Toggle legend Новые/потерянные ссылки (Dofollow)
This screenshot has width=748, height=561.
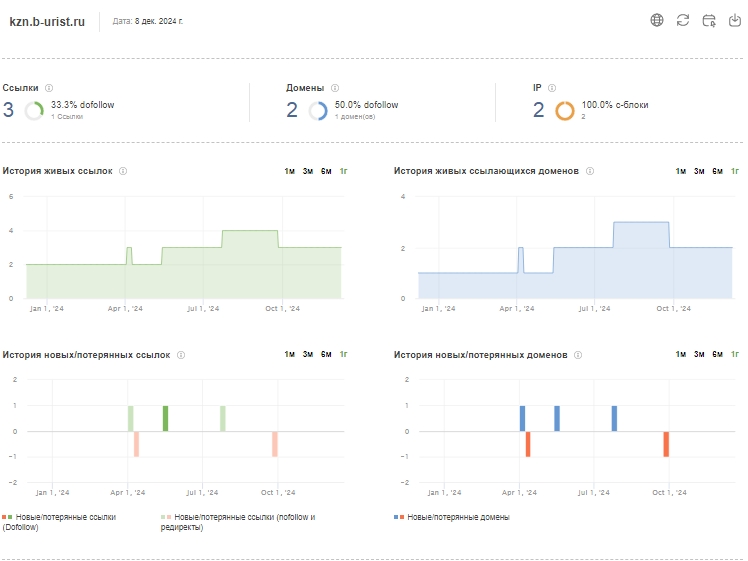tap(59, 522)
